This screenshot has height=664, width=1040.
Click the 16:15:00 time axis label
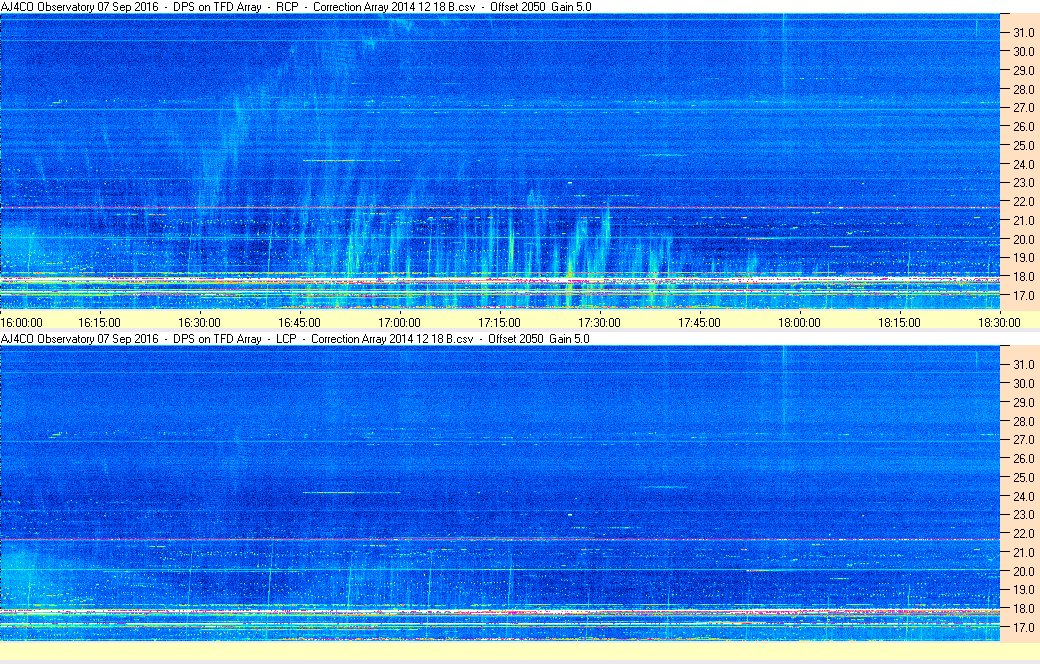click(x=100, y=322)
